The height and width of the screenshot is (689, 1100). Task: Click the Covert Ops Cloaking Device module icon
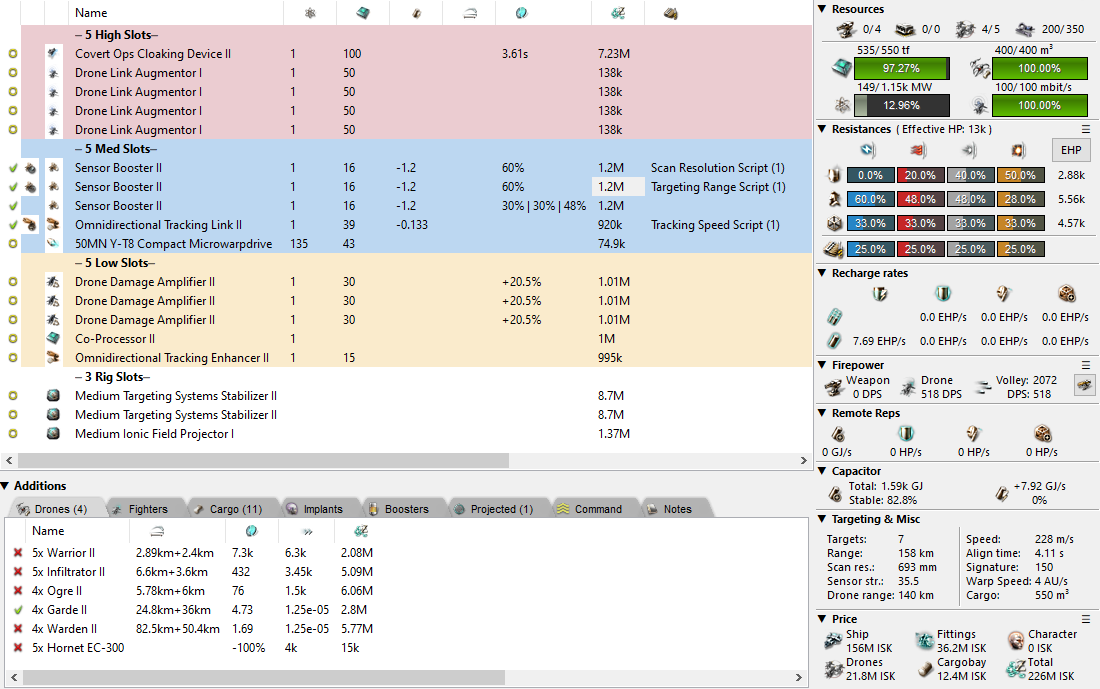click(x=54, y=54)
